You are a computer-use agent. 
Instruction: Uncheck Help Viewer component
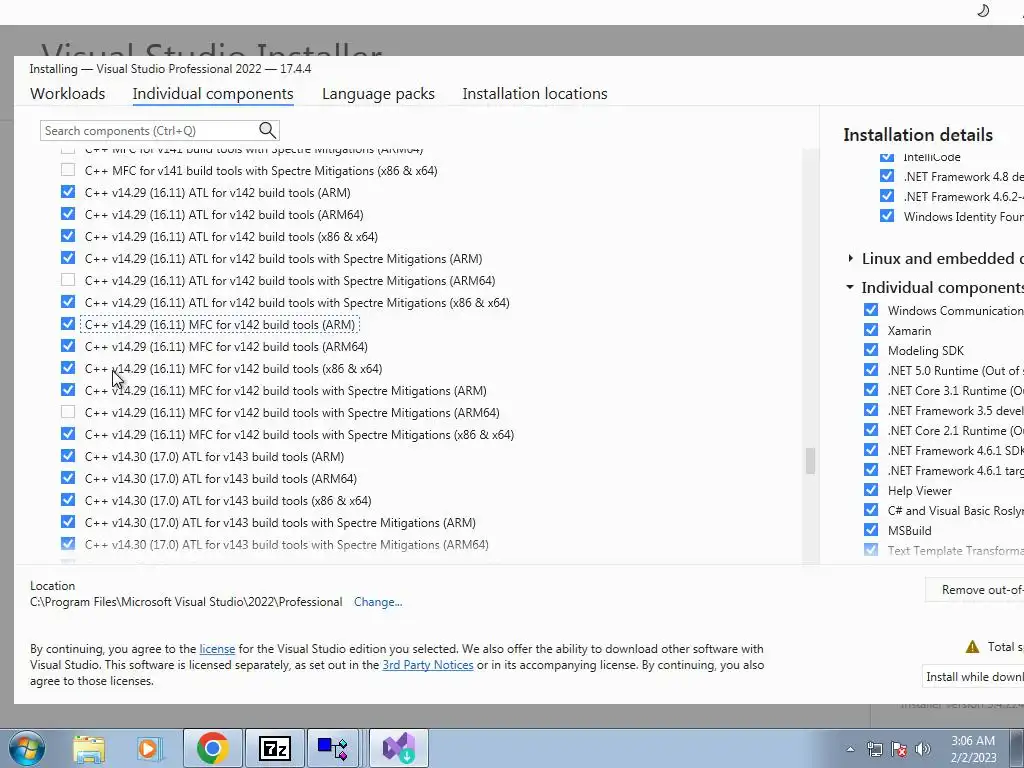pyautogui.click(x=871, y=490)
